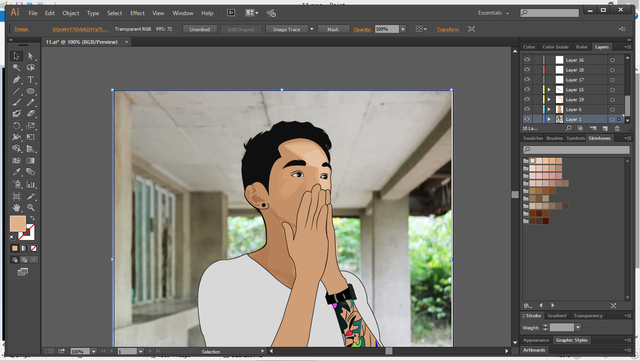640x361 pixels.
Task: Switch to the Gradient tab
Action: point(557,316)
